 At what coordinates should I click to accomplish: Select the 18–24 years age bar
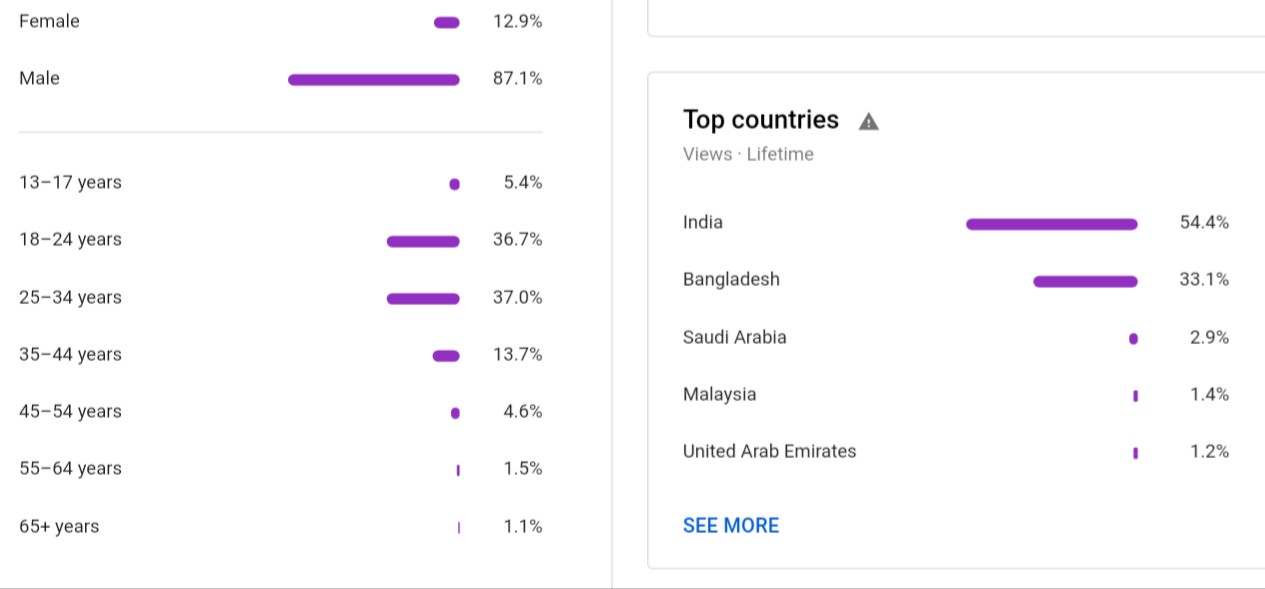[423, 241]
